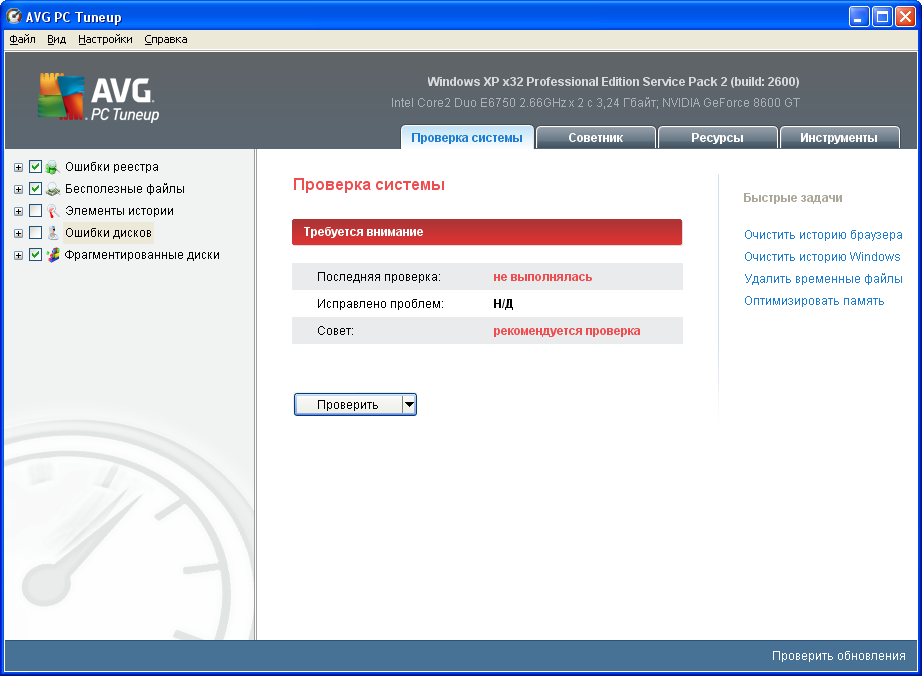The height and width of the screenshot is (676, 922).
Task: Select the Бесполезные файлы tree item label
Action: click(125, 189)
